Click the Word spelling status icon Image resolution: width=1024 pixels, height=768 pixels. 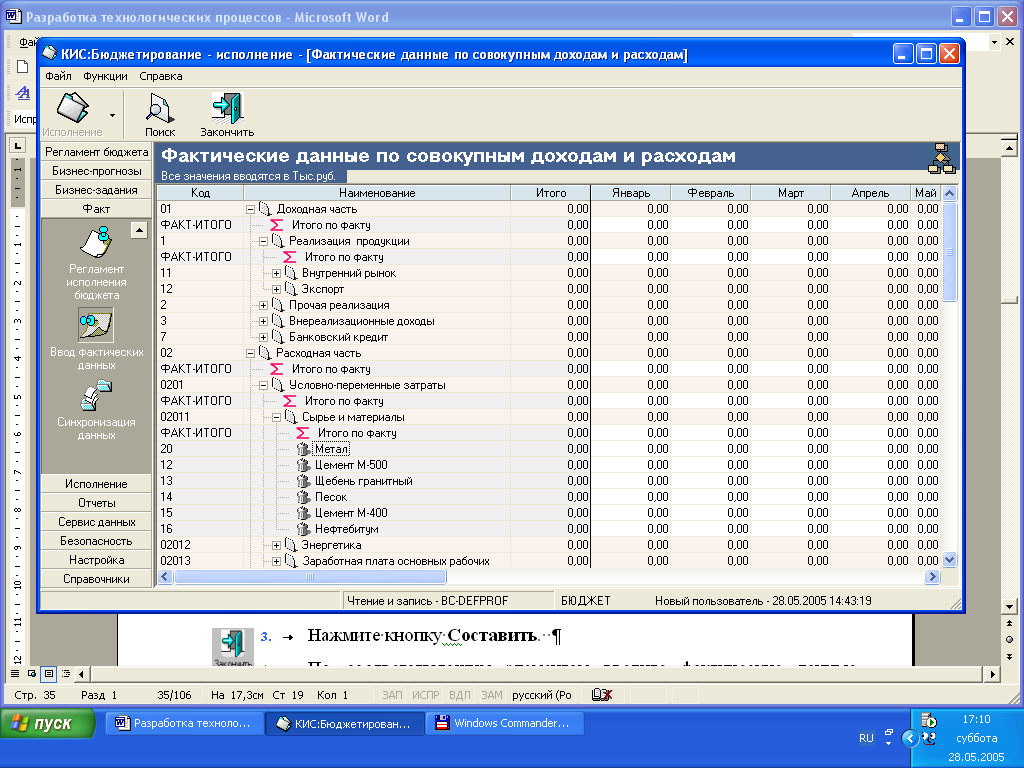601,695
